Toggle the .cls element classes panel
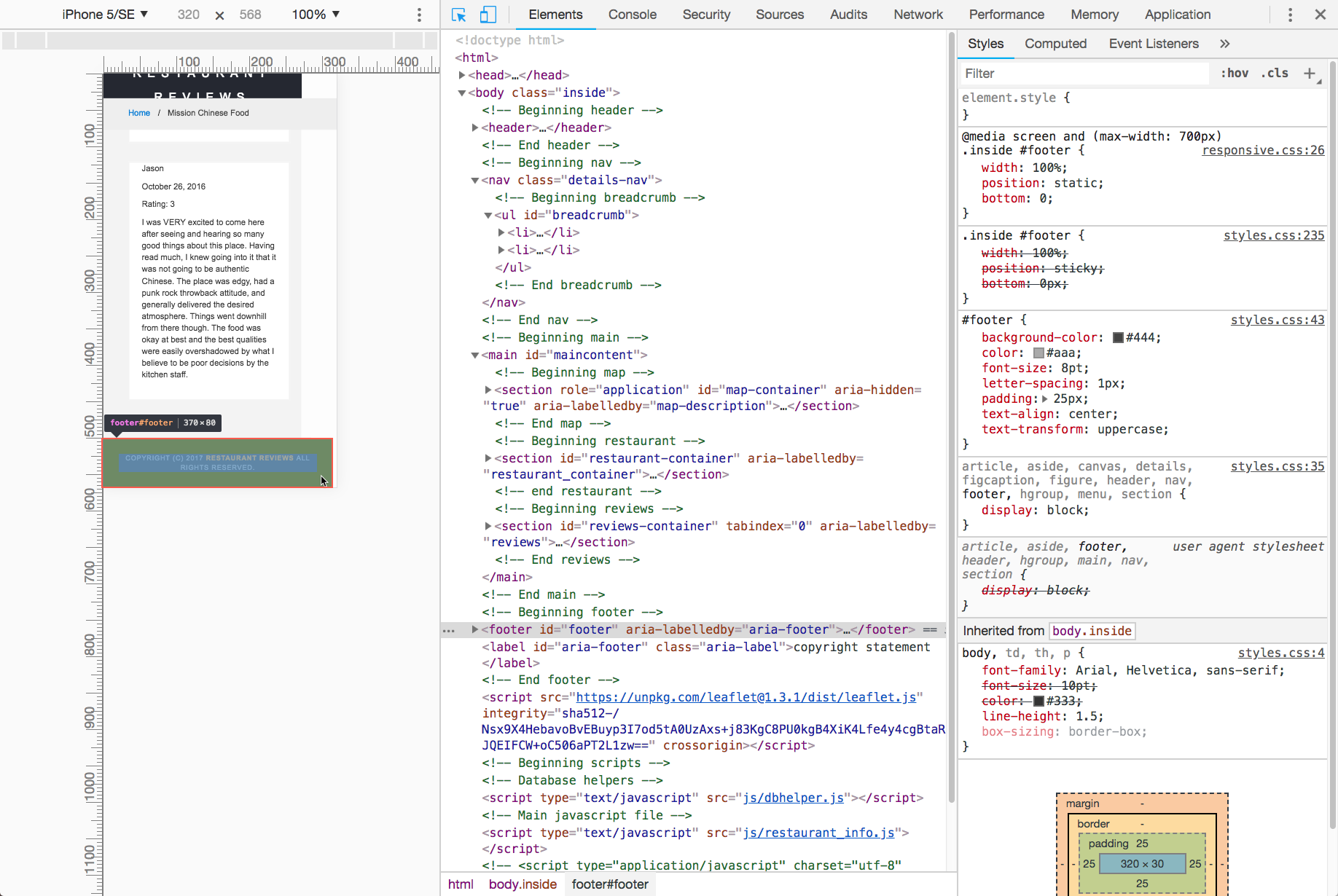Image resolution: width=1338 pixels, height=896 pixels. [x=1275, y=73]
